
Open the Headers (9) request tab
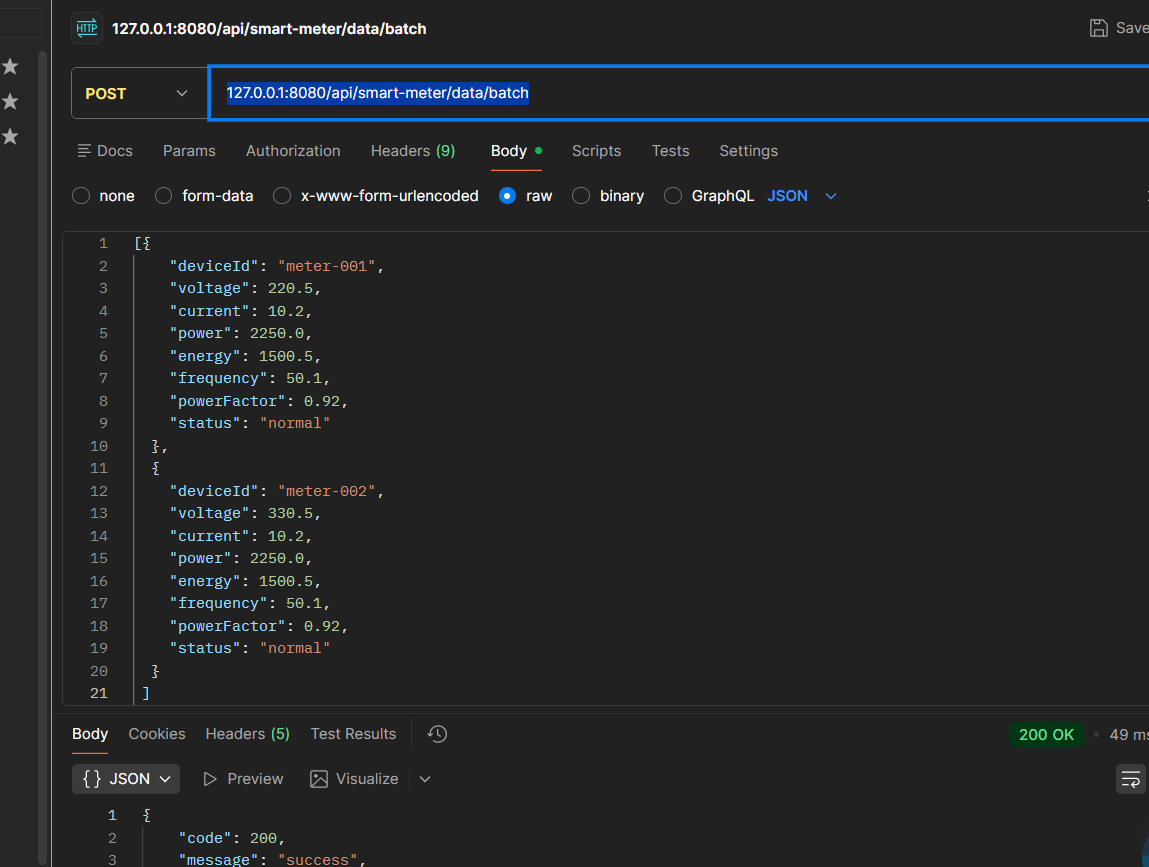point(413,150)
